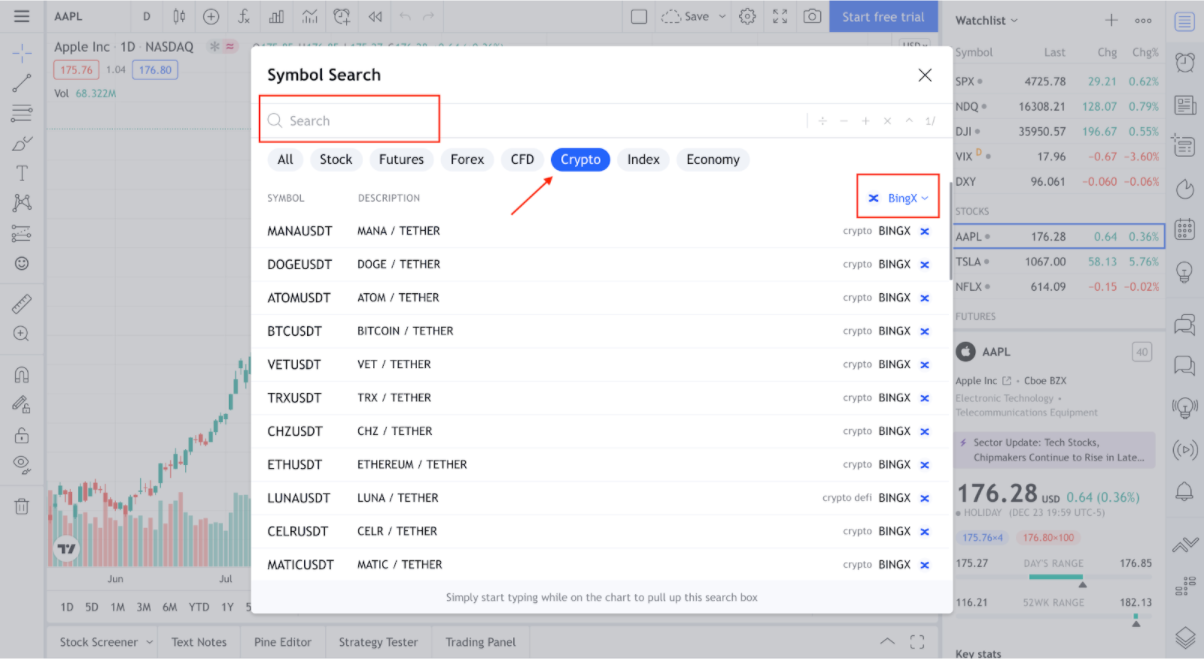This screenshot has width=1204, height=660.
Task: Set chart range to YTD
Action: tap(199, 607)
